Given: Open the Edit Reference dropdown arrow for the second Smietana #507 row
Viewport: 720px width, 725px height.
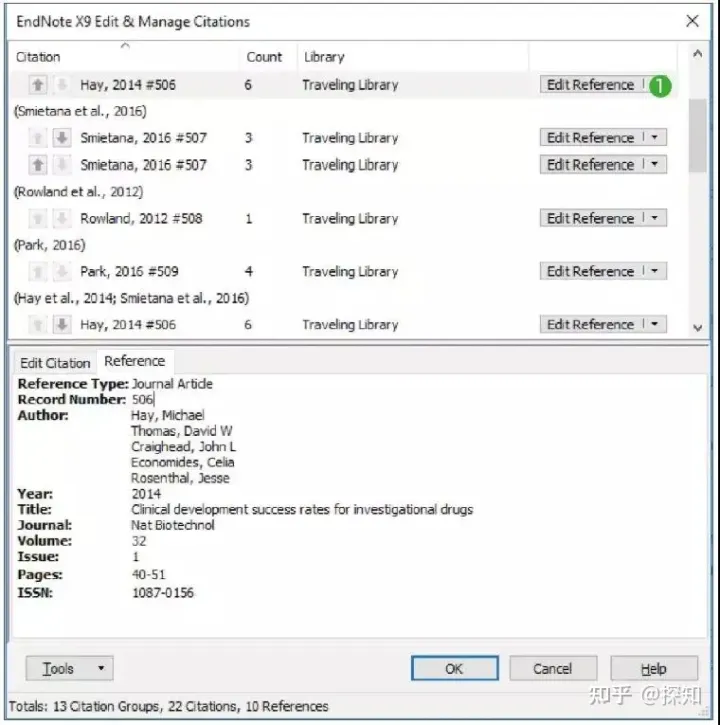Looking at the screenshot, I should point(655,164).
